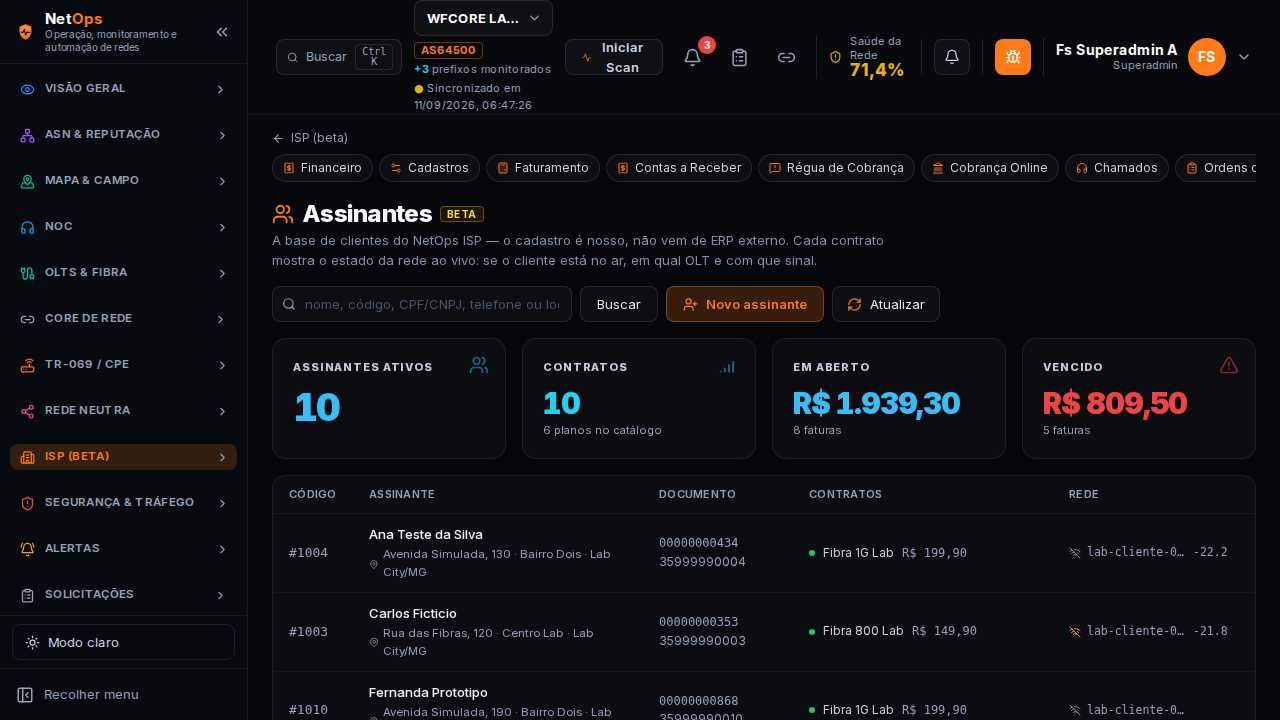Expand ASN & Reputação chevron
The width and height of the screenshot is (1280, 720).
point(222,135)
